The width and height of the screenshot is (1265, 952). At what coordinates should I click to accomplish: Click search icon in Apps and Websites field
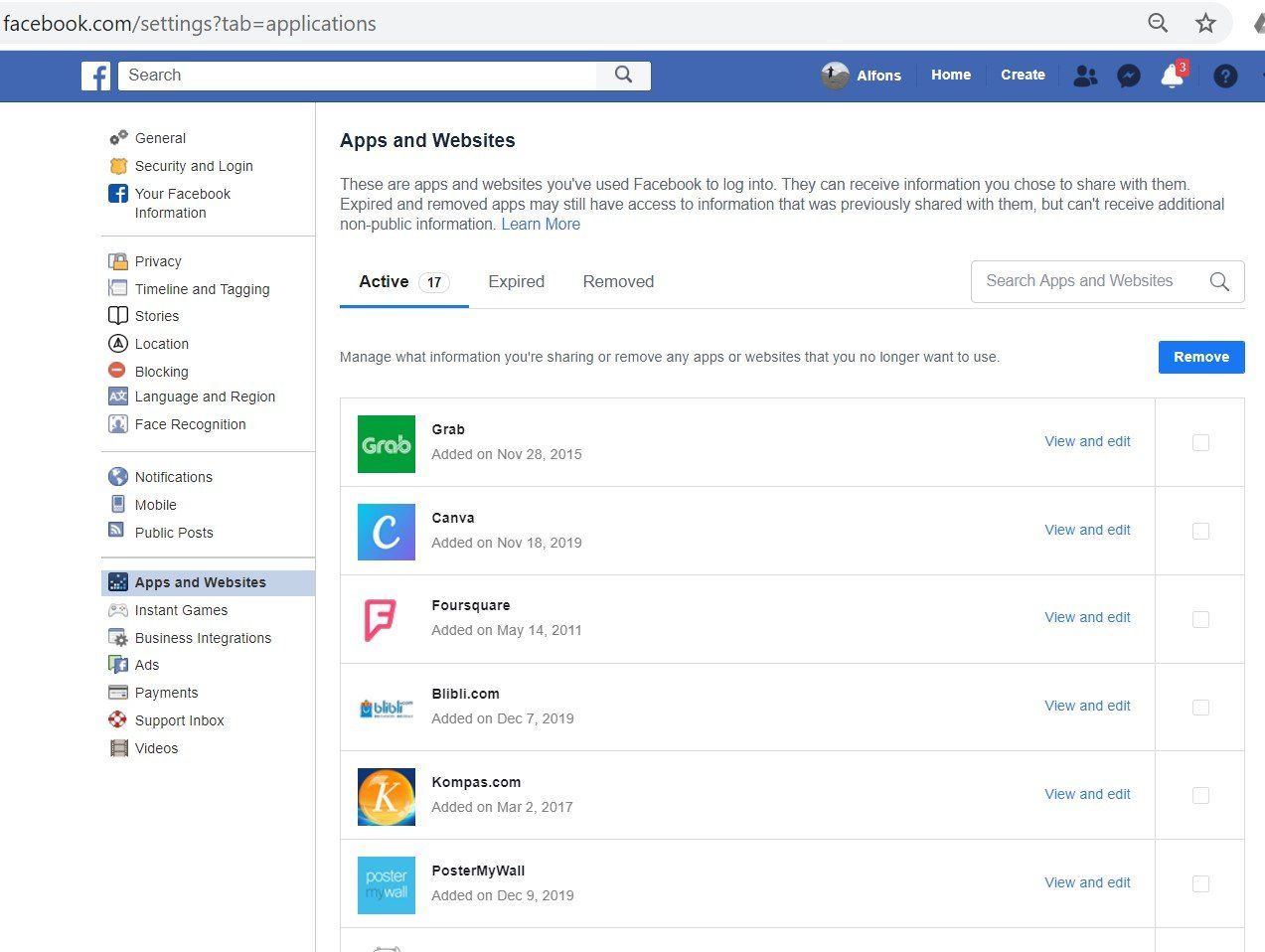tap(1219, 281)
